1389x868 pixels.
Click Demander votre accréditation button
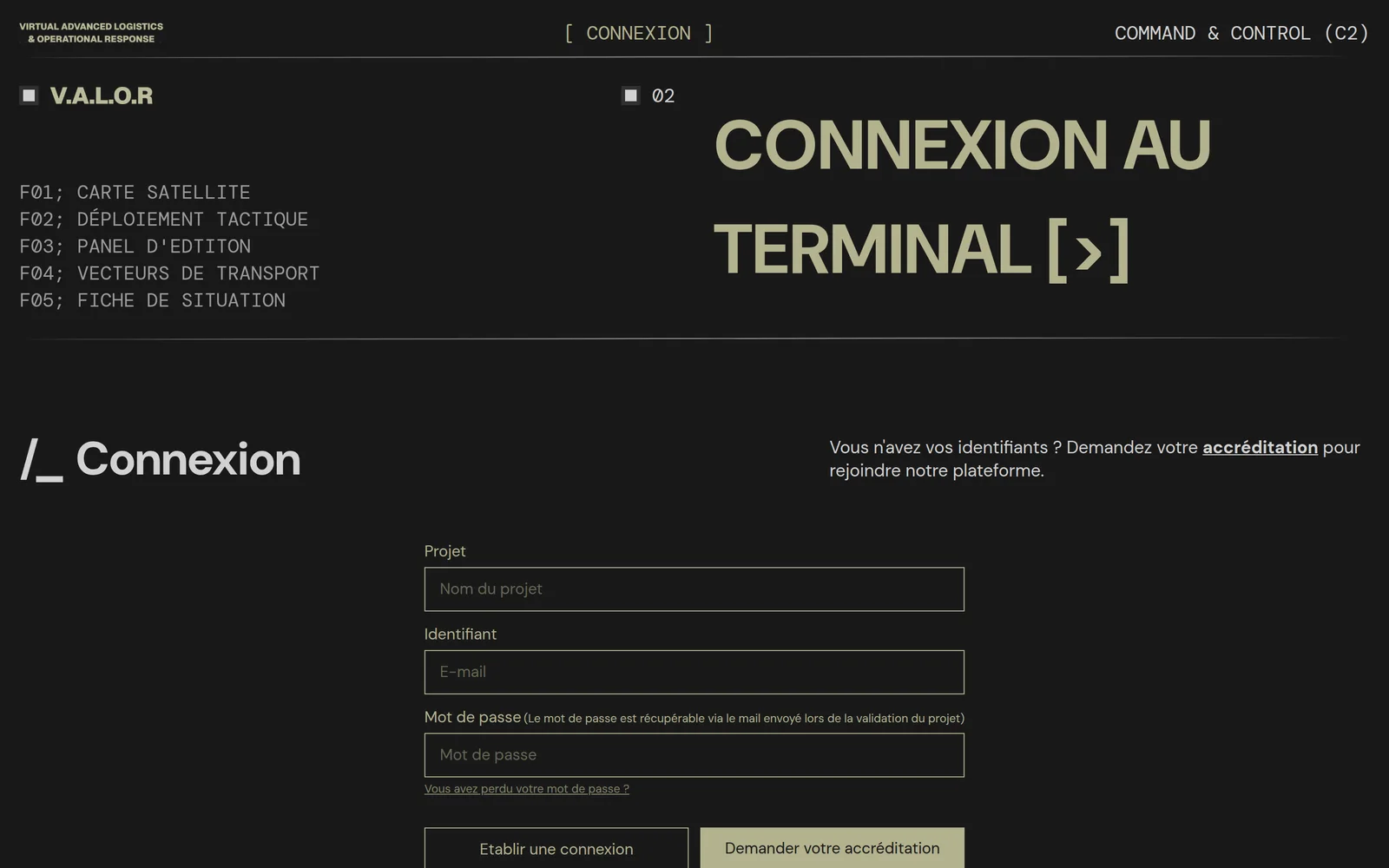click(x=833, y=847)
